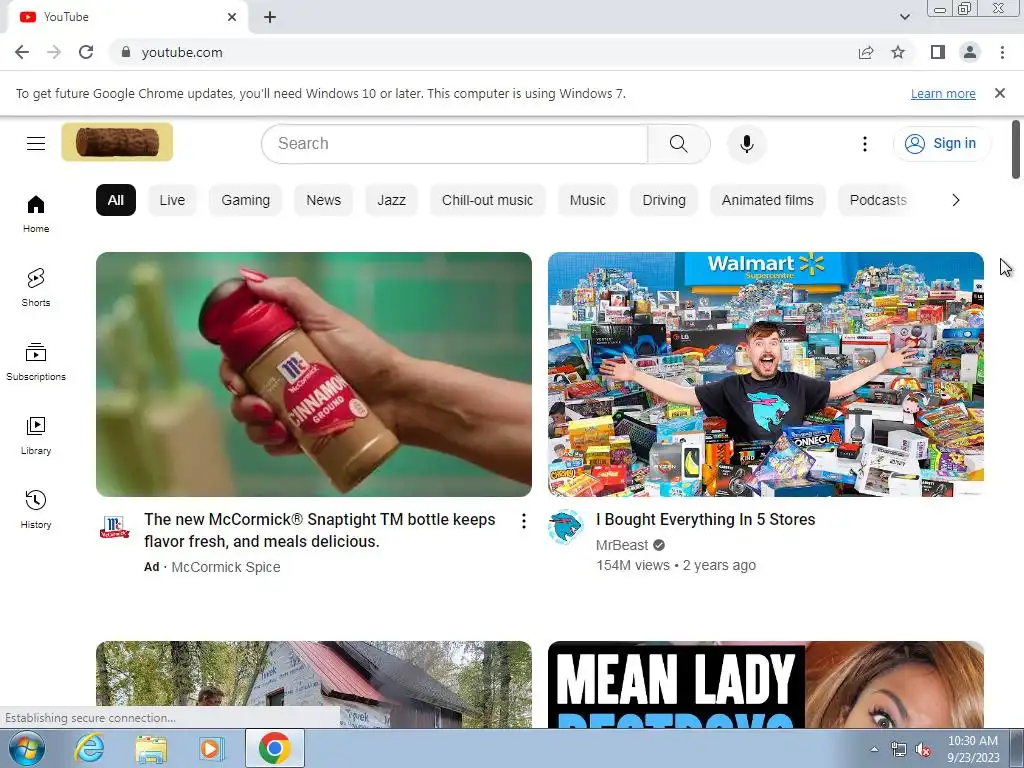The image size is (1024, 768).
Task: Open the McCormick Snaptight bottle ad title
Action: pyautogui.click(x=320, y=530)
